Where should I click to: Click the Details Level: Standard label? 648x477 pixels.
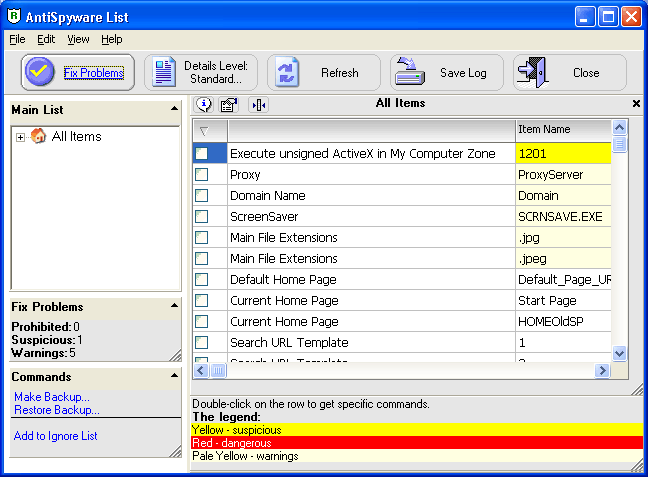[216, 72]
